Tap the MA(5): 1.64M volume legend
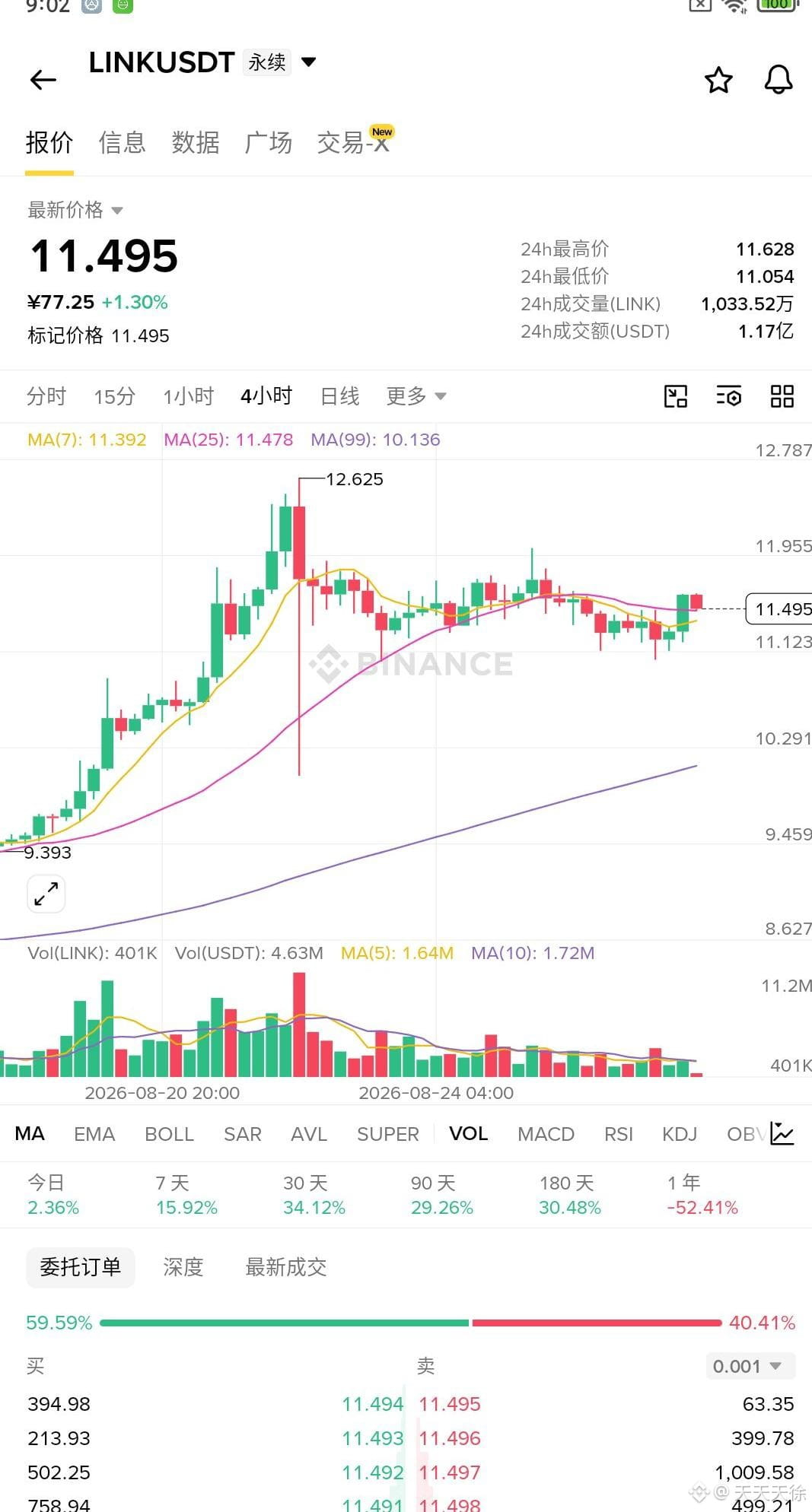The image size is (812, 1512). [x=397, y=953]
